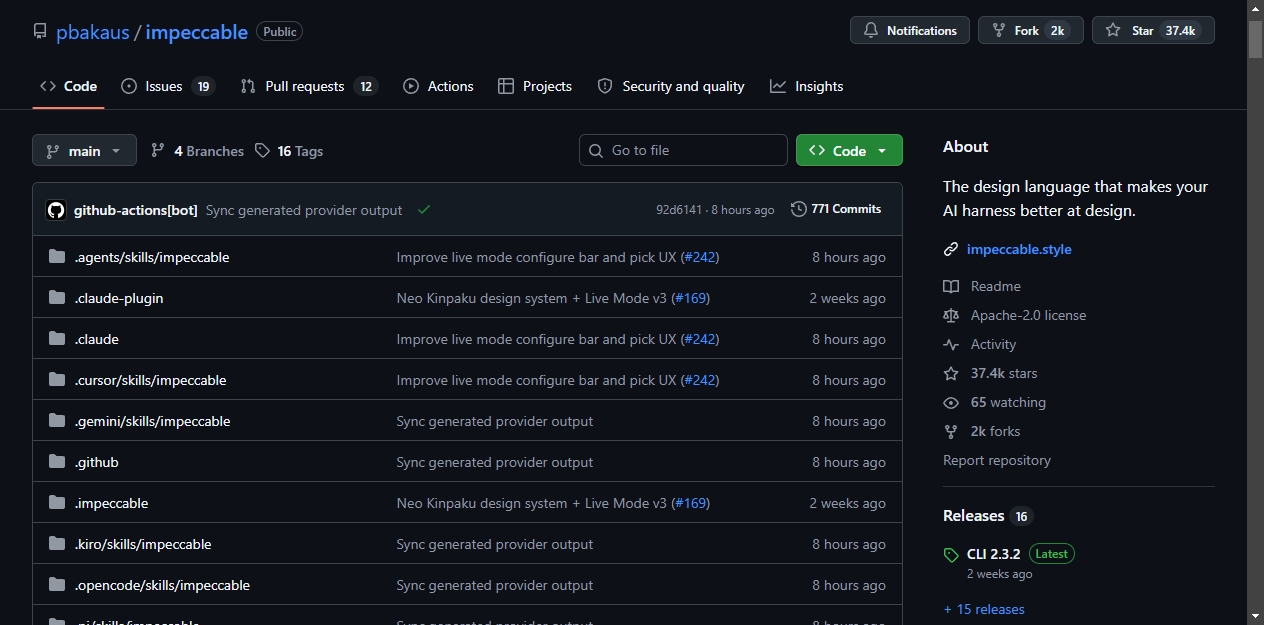Viewport: 1264px width, 625px height.
Task: Click the vertical scrollbar up arrow
Action: [x=1256, y=8]
